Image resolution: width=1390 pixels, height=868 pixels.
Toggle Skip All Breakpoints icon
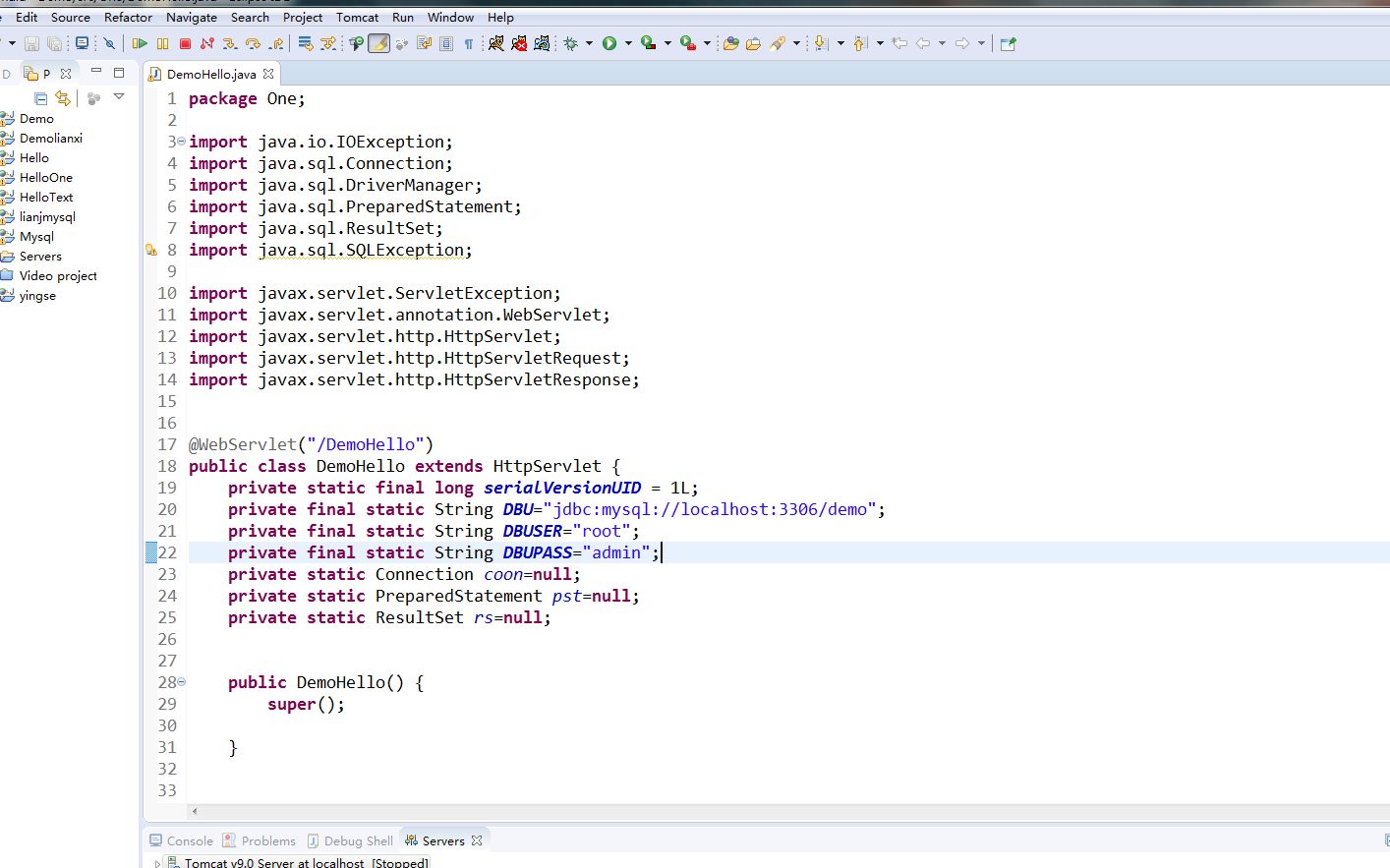tap(109, 43)
